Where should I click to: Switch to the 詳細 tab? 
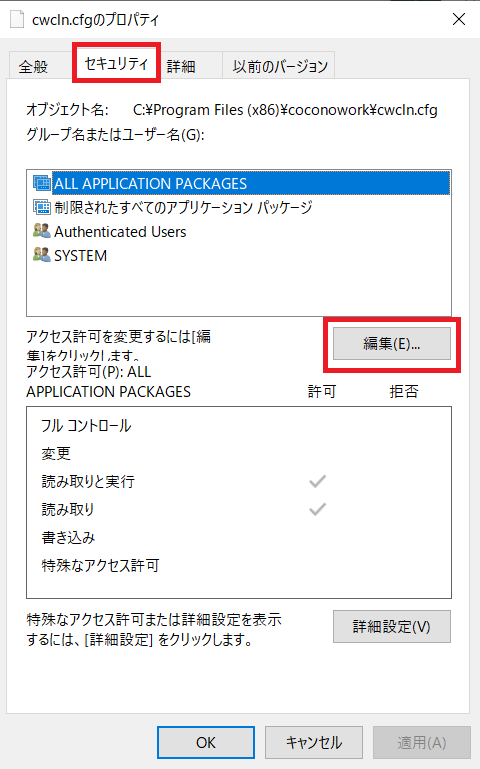181,66
